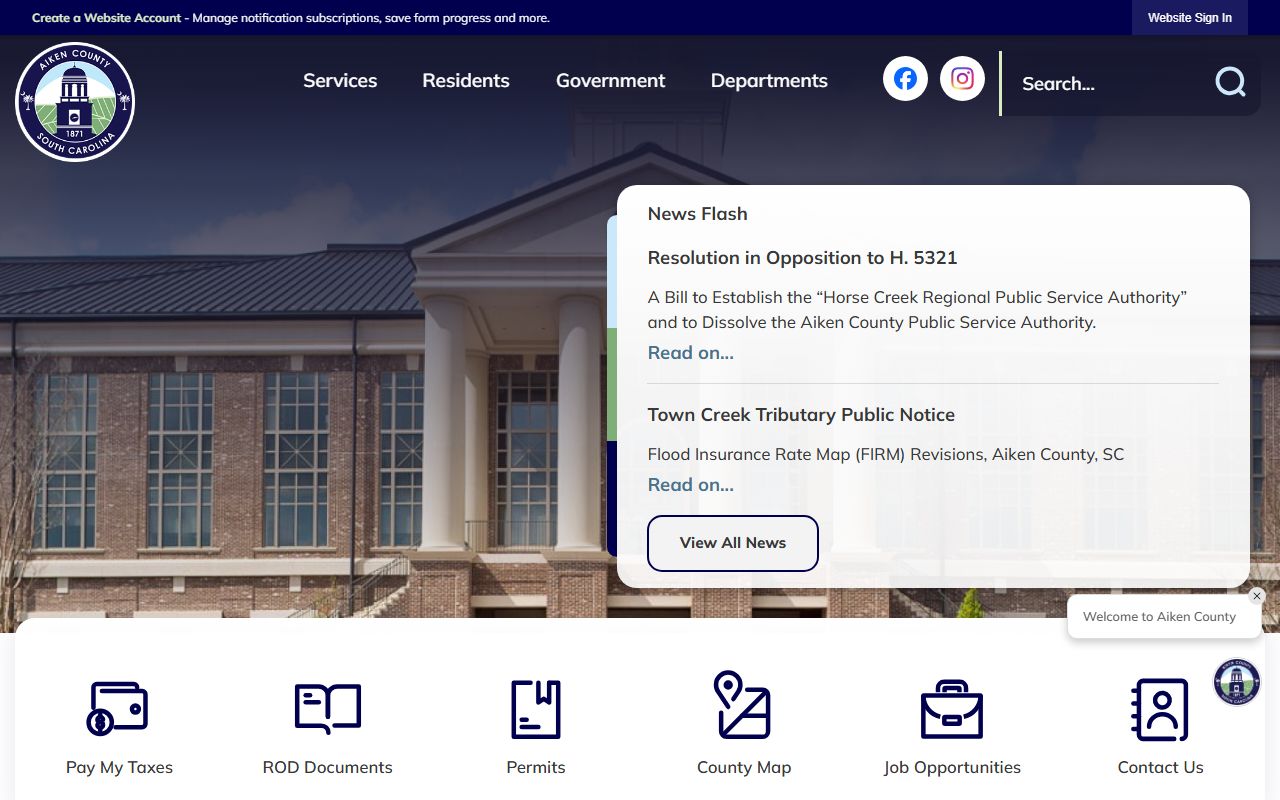
Task: Click Read on under Horse Creek resolution
Action: tap(690, 353)
